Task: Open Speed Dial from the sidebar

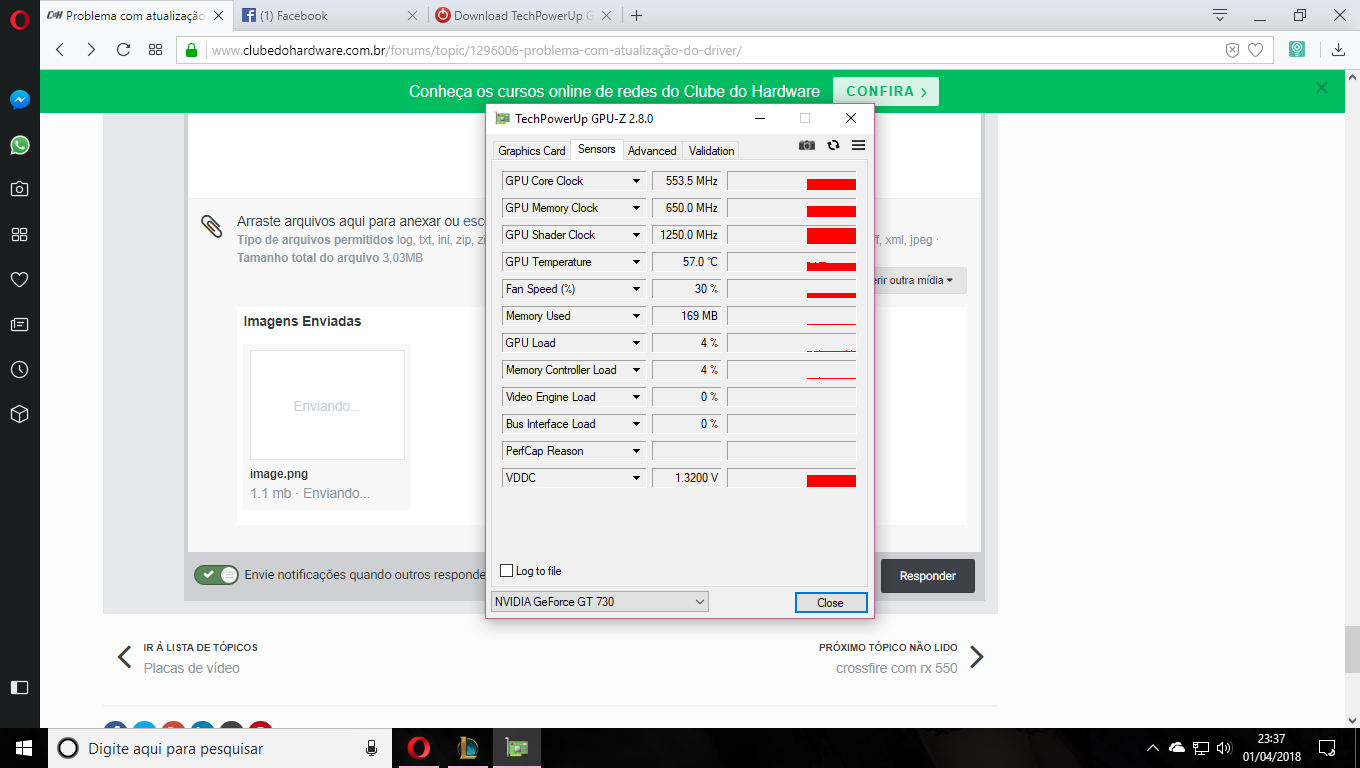Action: (19, 234)
